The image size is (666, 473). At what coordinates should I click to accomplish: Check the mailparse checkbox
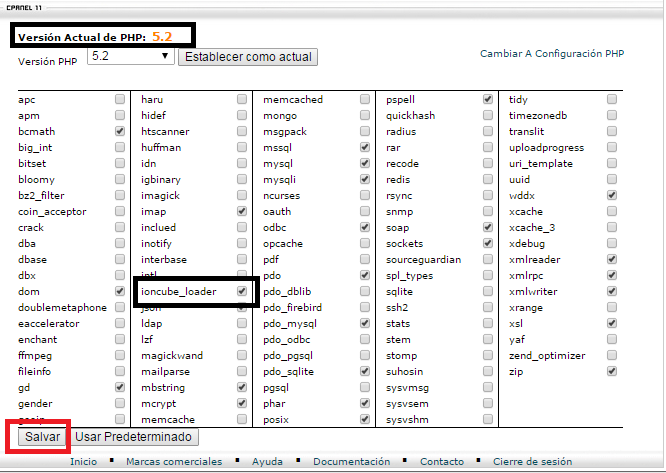point(242,371)
